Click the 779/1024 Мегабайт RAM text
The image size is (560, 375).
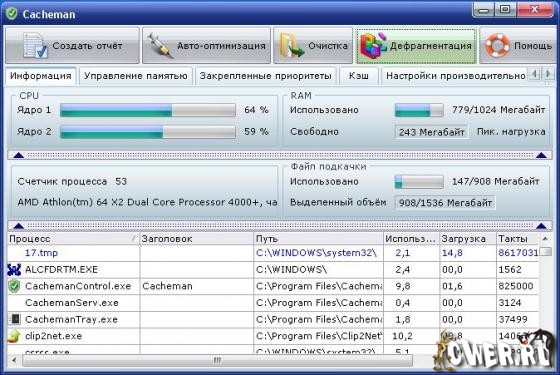[x=499, y=110]
